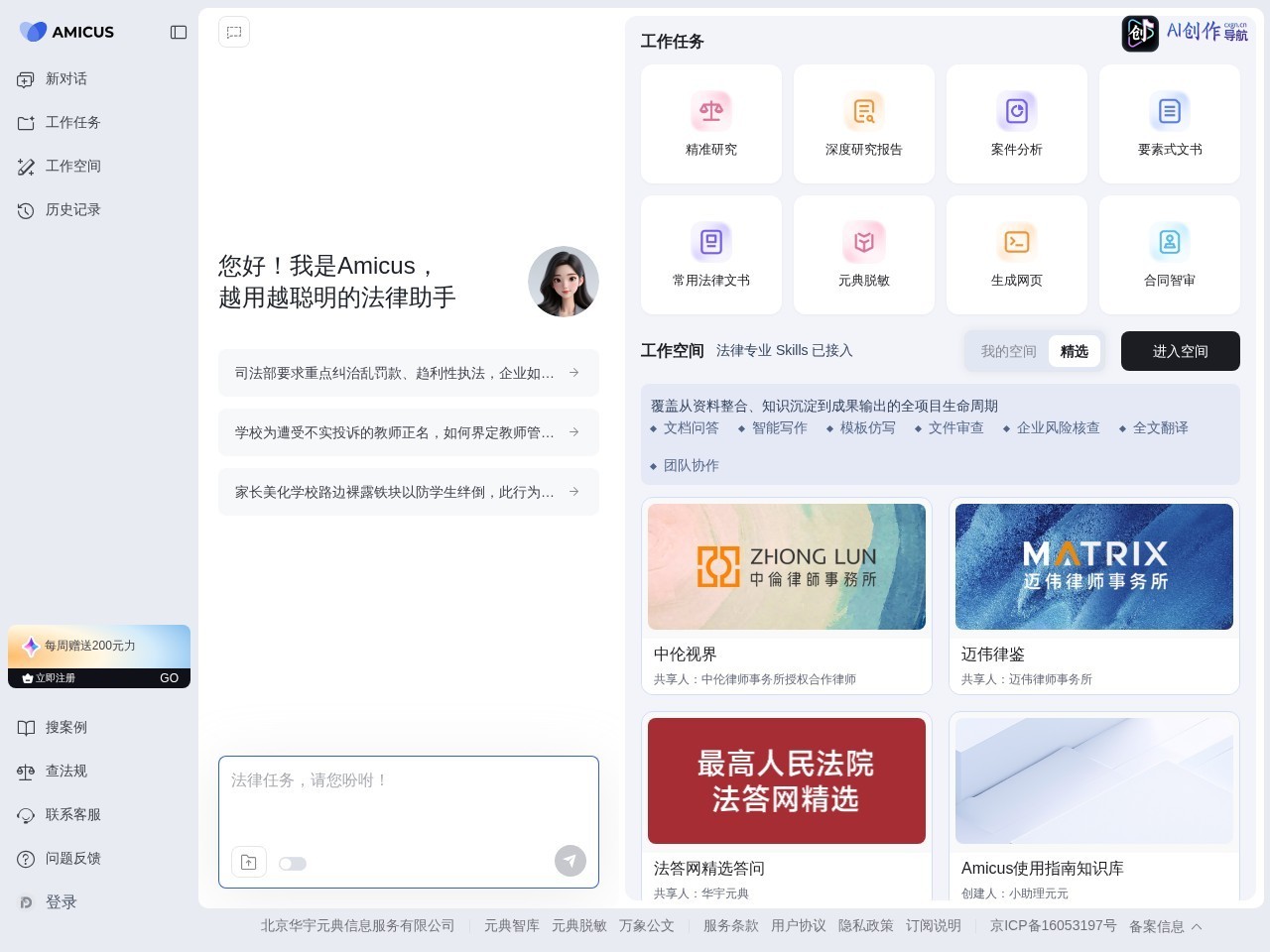Click GO on the 立即注册 bar

point(169,678)
